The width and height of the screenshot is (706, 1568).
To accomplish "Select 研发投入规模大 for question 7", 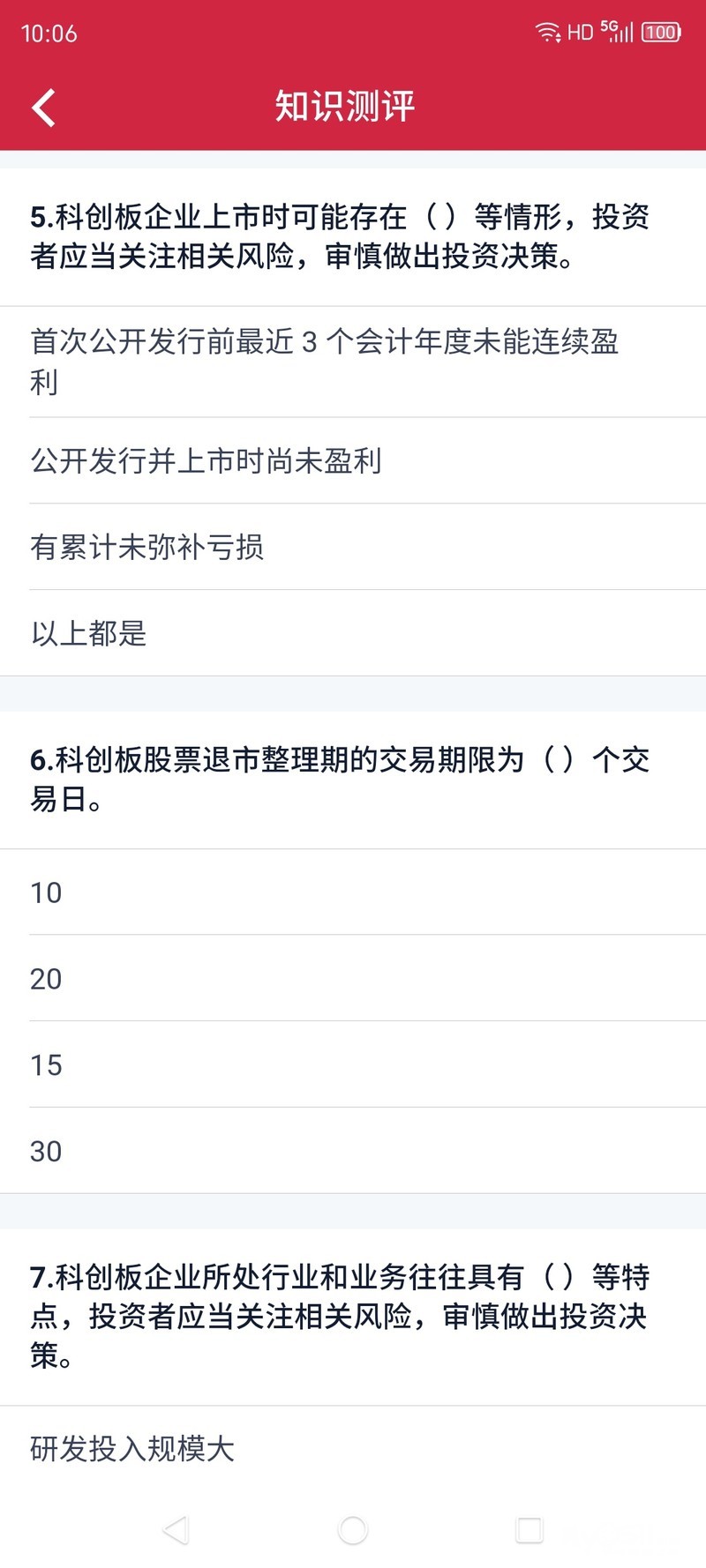I will pyautogui.click(x=132, y=1449).
